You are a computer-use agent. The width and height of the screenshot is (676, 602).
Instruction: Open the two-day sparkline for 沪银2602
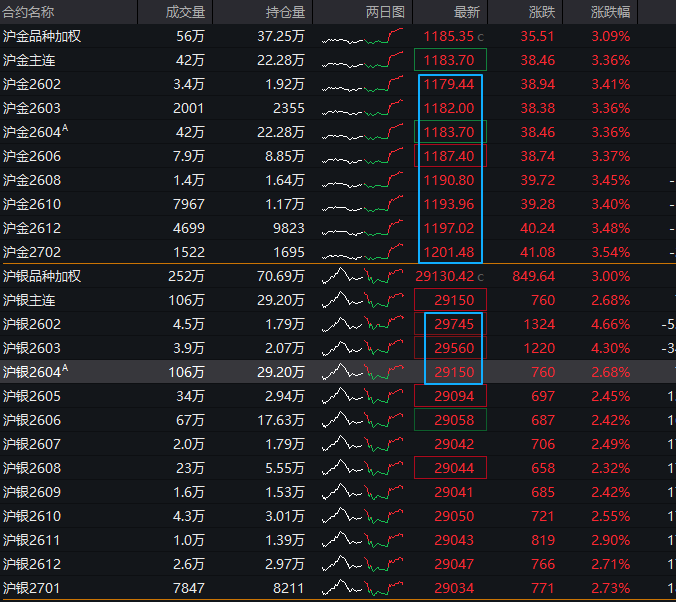[362, 324]
